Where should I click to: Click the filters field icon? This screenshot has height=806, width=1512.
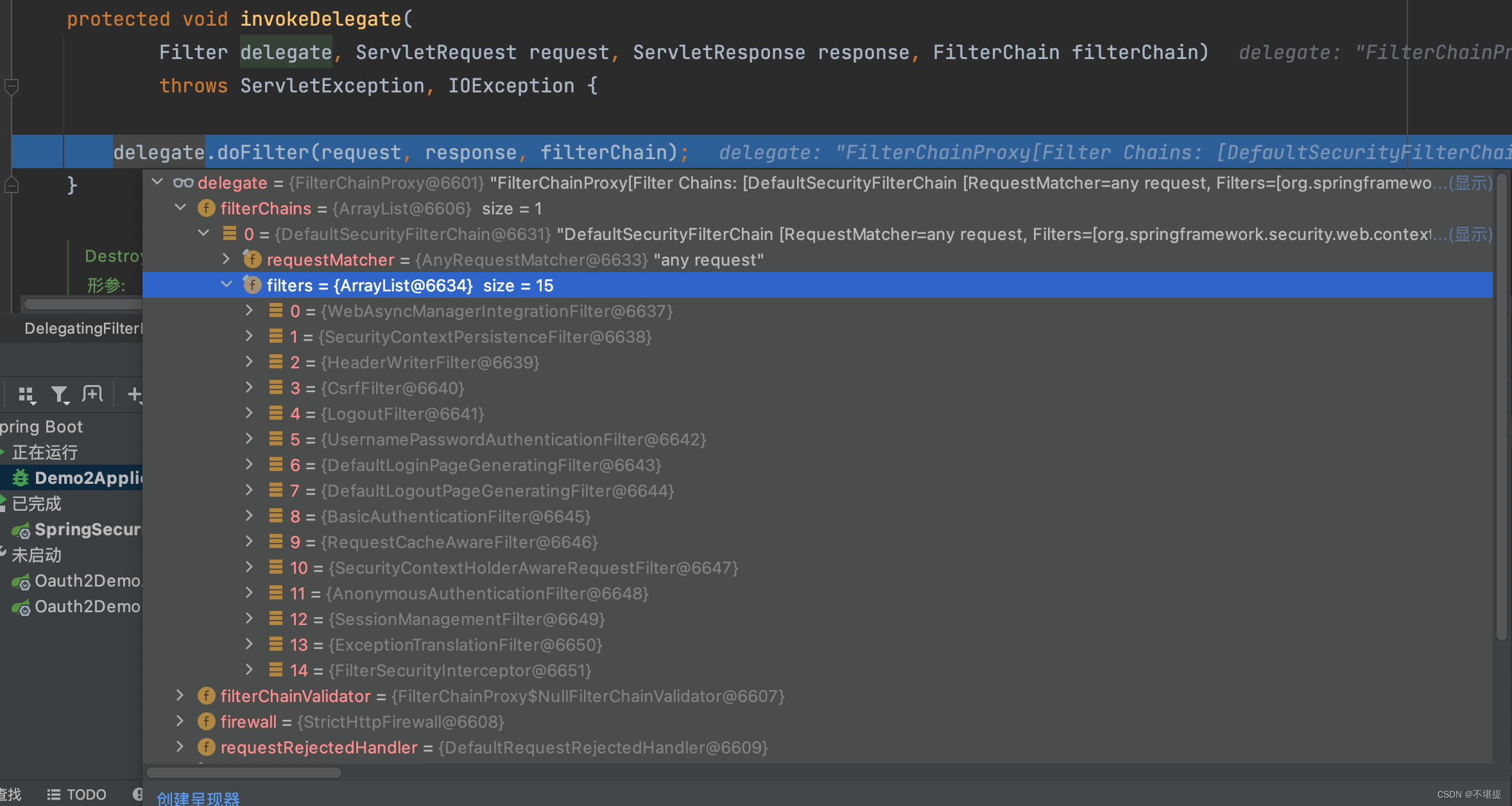252,285
